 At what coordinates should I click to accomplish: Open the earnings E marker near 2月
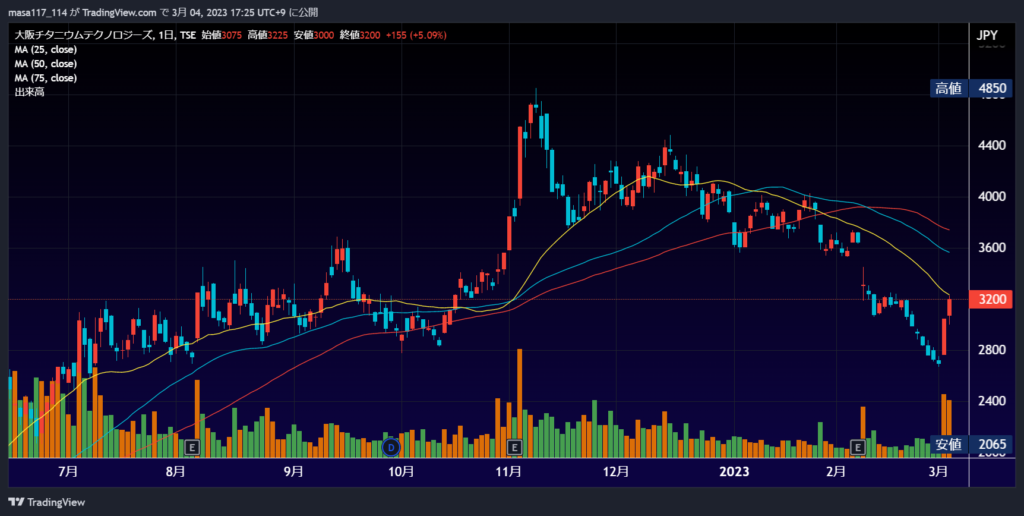pyautogui.click(x=857, y=447)
